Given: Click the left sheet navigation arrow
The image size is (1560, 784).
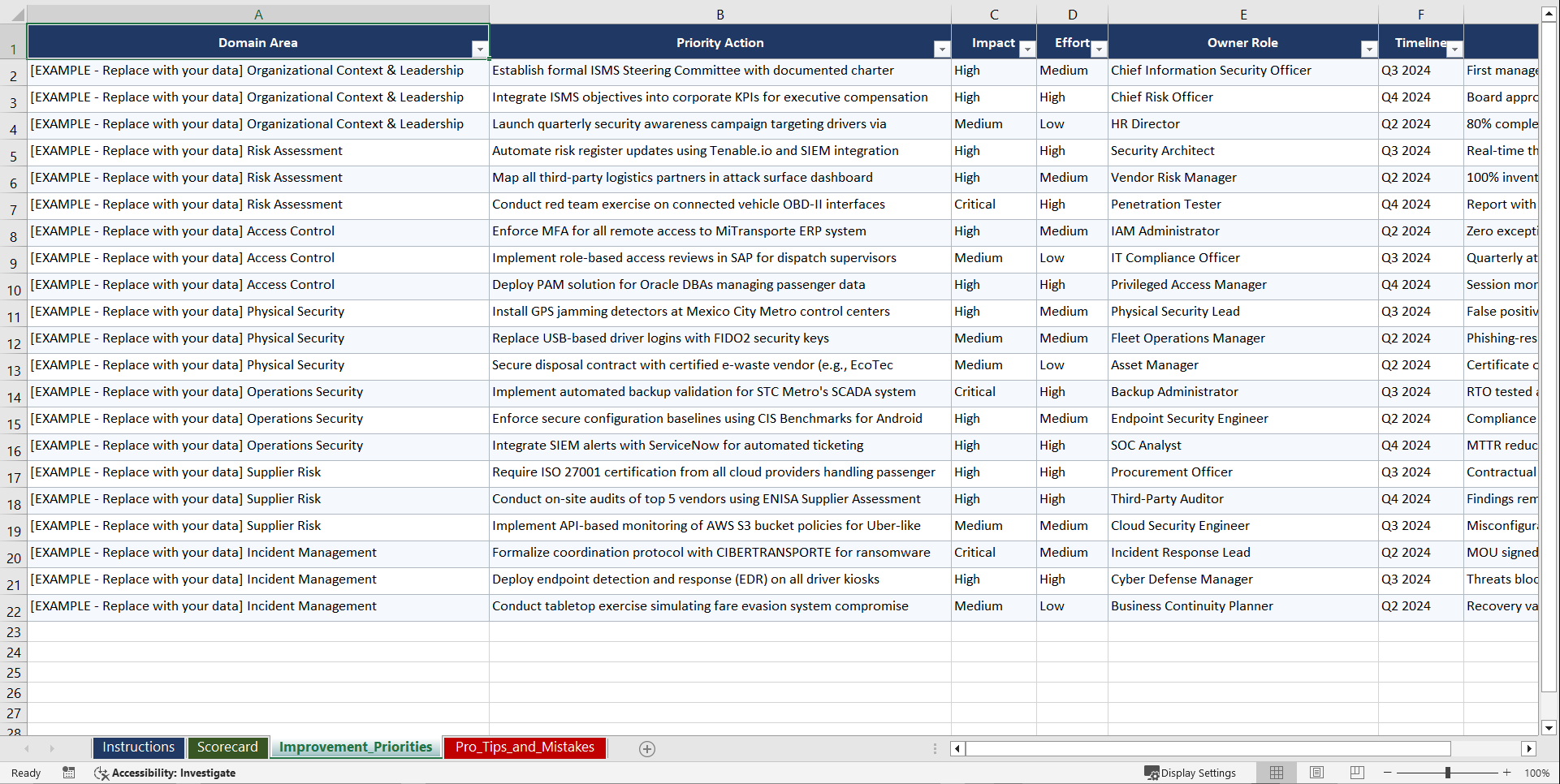Looking at the screenshot, I should tap(28, 748).
